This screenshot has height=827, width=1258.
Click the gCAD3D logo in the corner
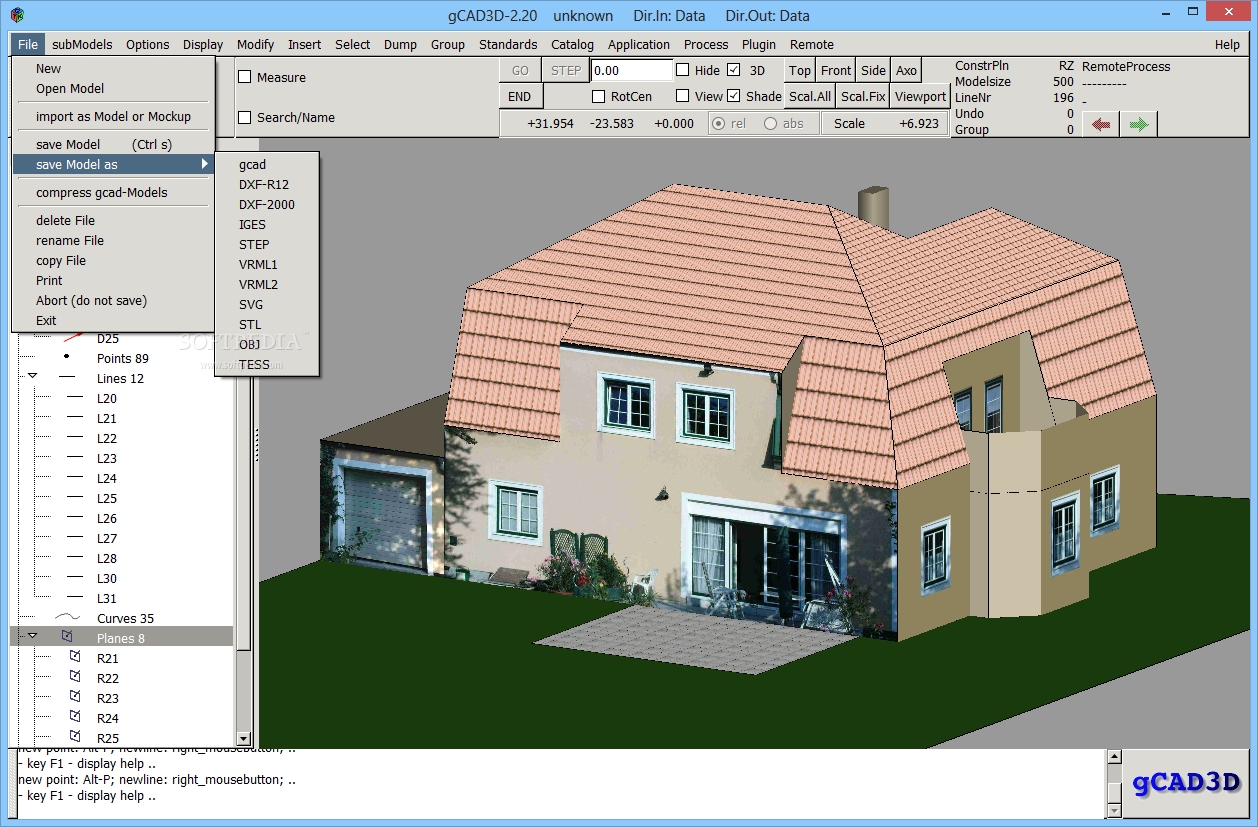tap(1187, 783)
